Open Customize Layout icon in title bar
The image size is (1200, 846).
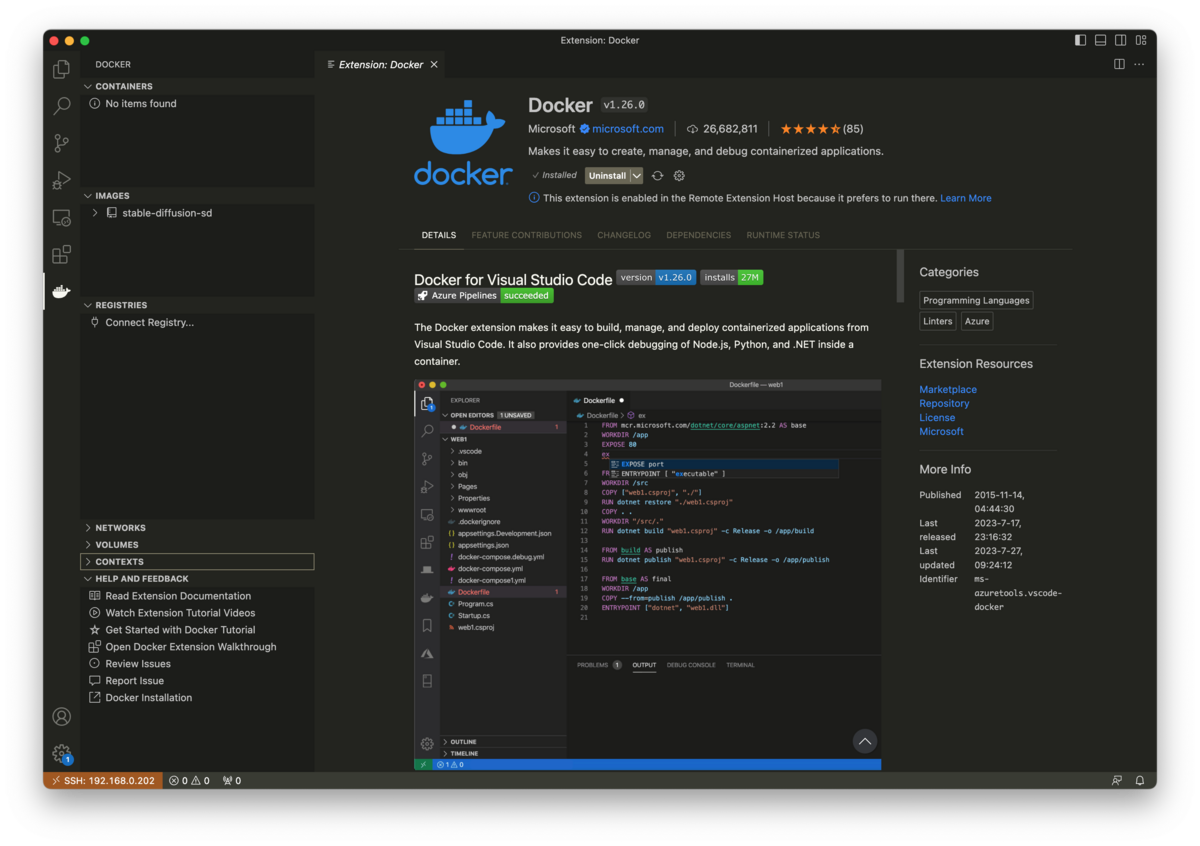pos(1141,40)
